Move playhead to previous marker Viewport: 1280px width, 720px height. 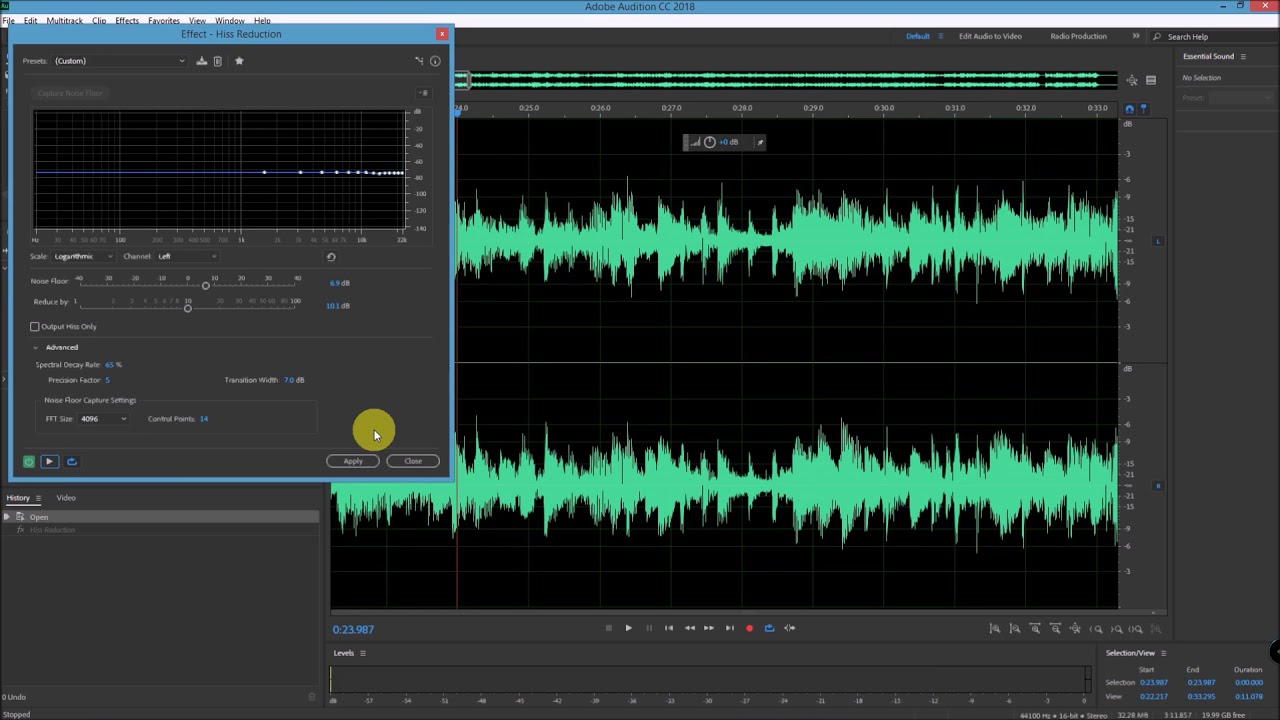coord(669,628)
